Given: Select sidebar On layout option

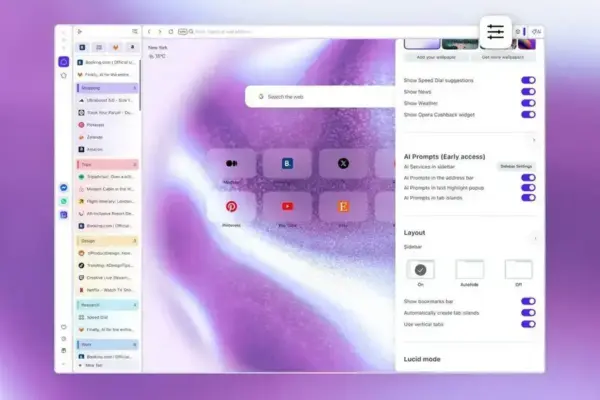Looking at the screenshot, I should point(421,270).
